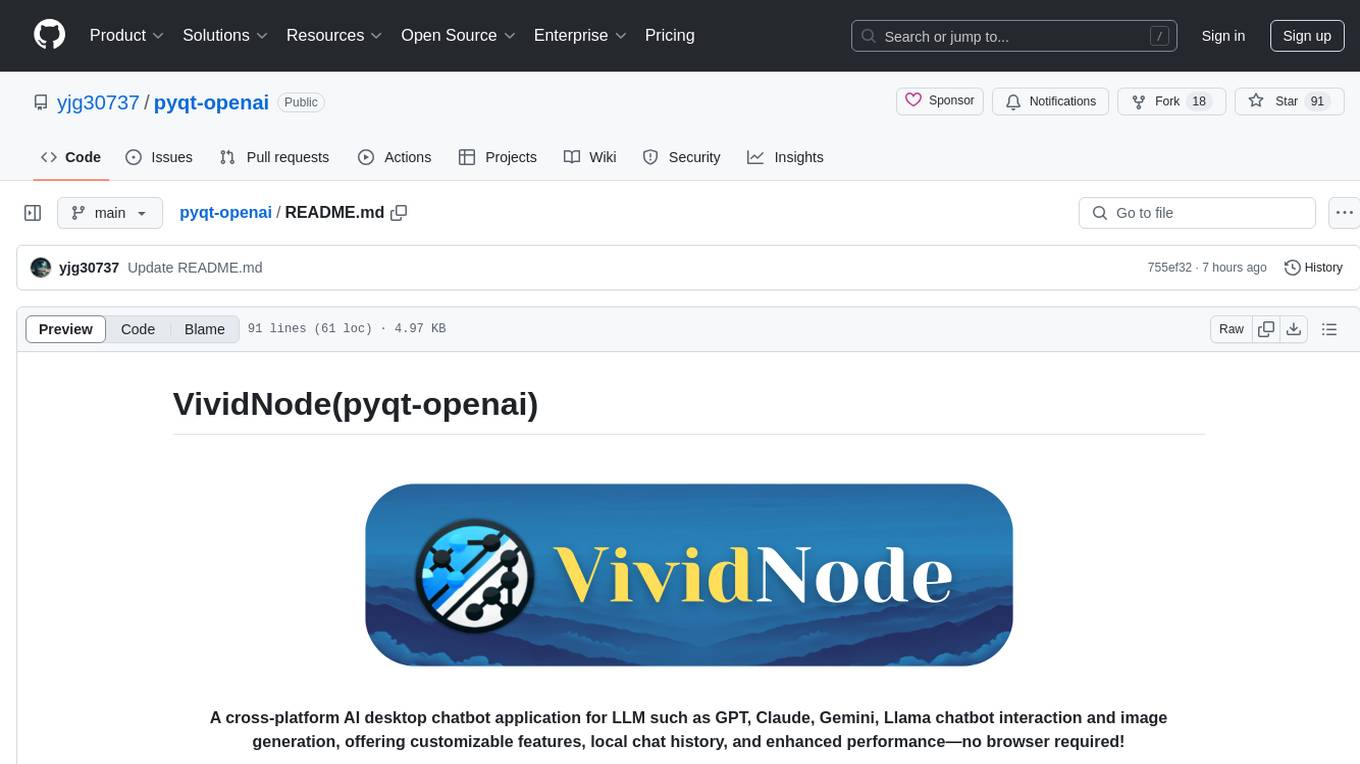Click pyqt-openai in the file breadcrumb

226,212
